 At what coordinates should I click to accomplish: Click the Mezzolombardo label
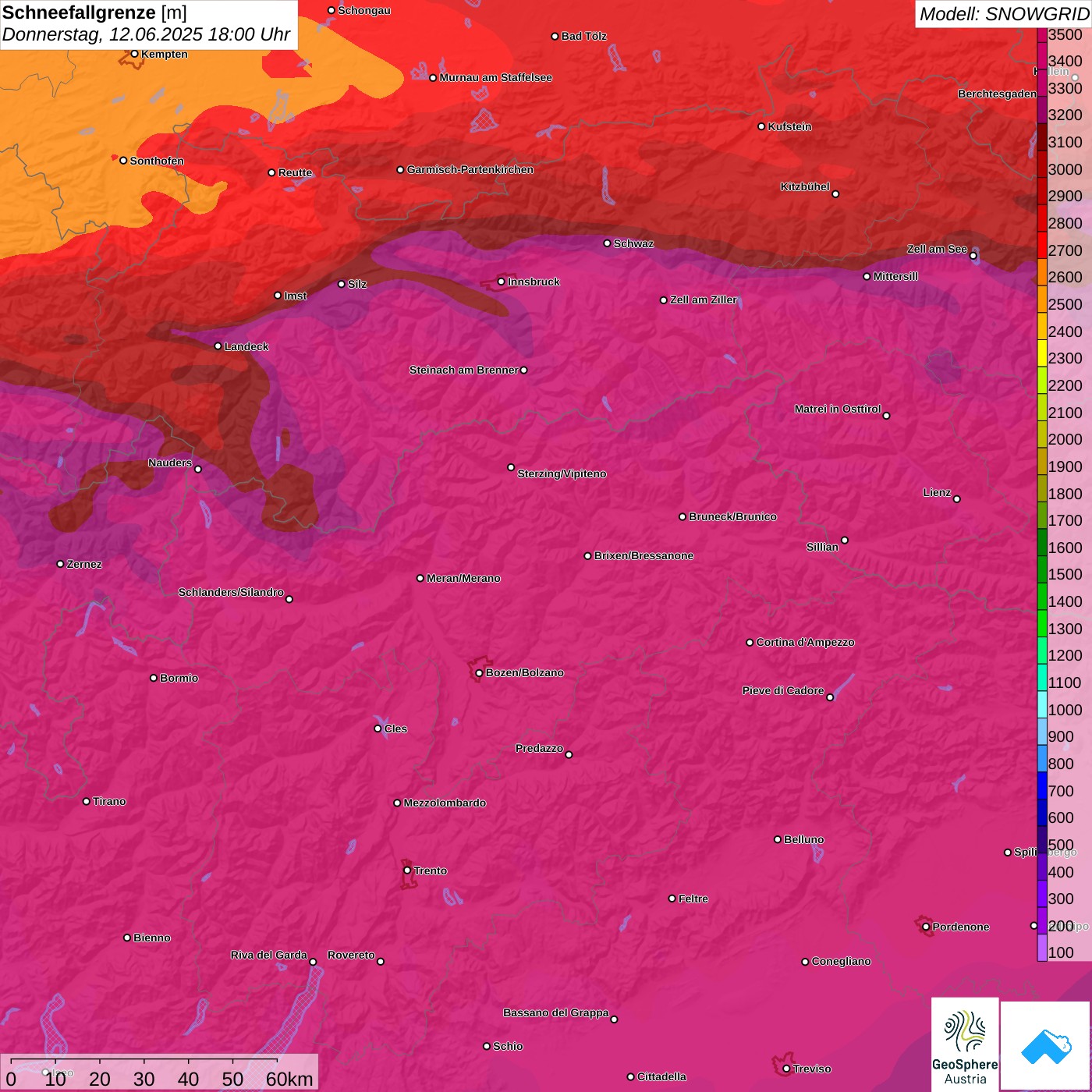pyautogui.click(x=445, y=803)
